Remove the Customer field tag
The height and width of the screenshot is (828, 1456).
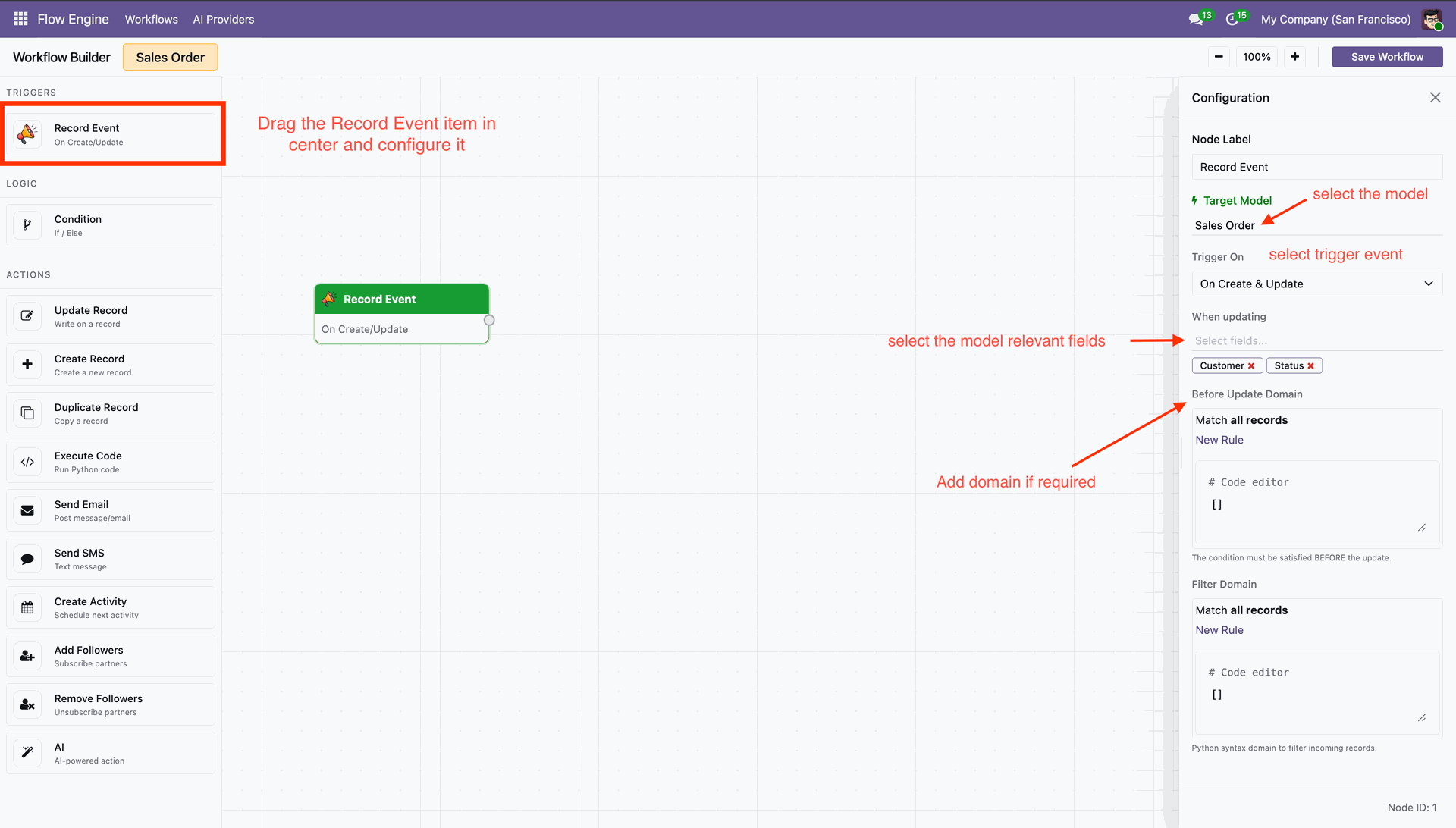point(1251,366)
